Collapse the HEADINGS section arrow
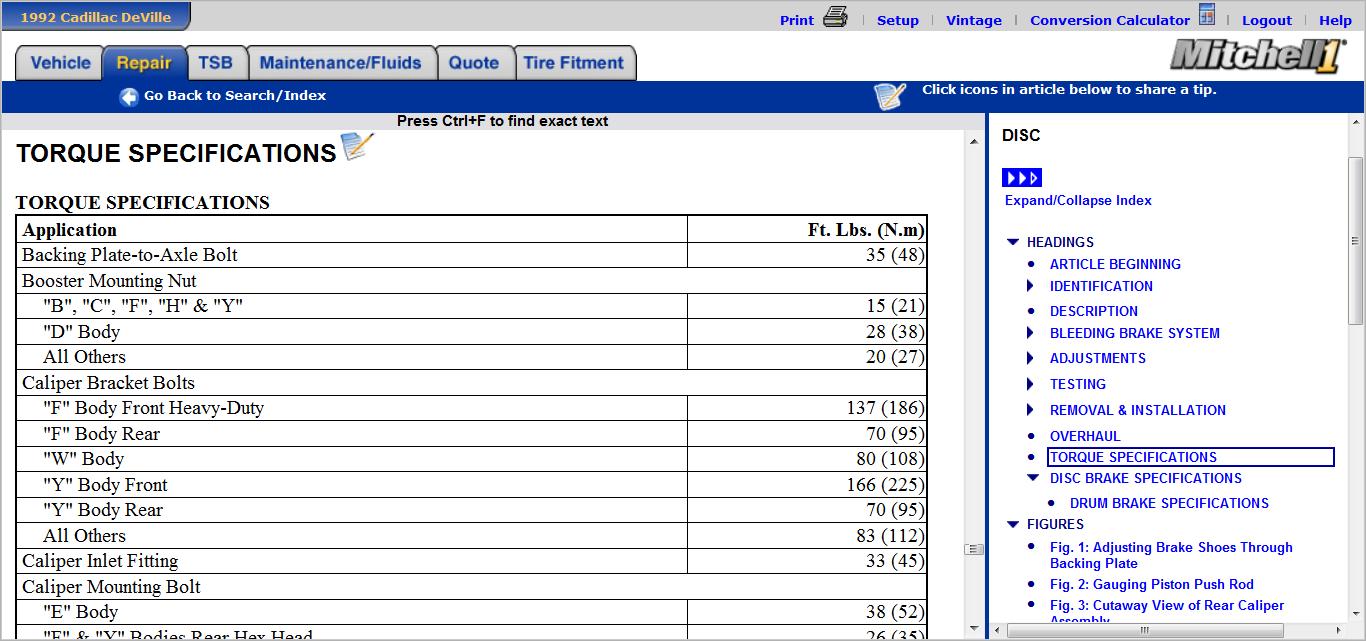The width and height of the screenshot is (1366, 641). (1012, 242)
